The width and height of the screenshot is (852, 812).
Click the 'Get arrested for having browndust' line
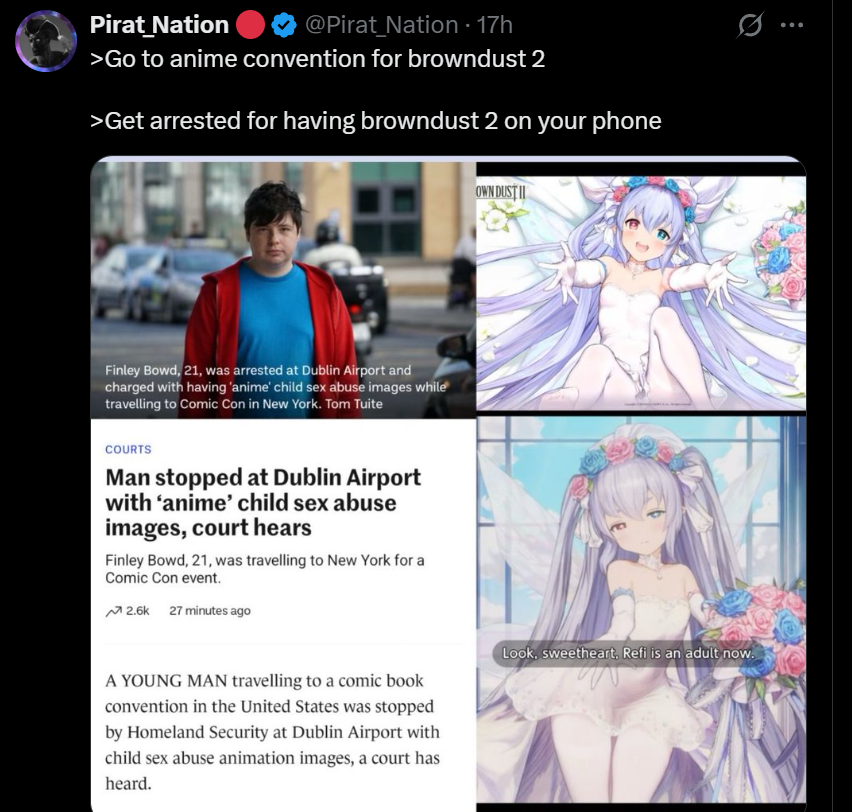pyautogui.click(x=375, y=121)
